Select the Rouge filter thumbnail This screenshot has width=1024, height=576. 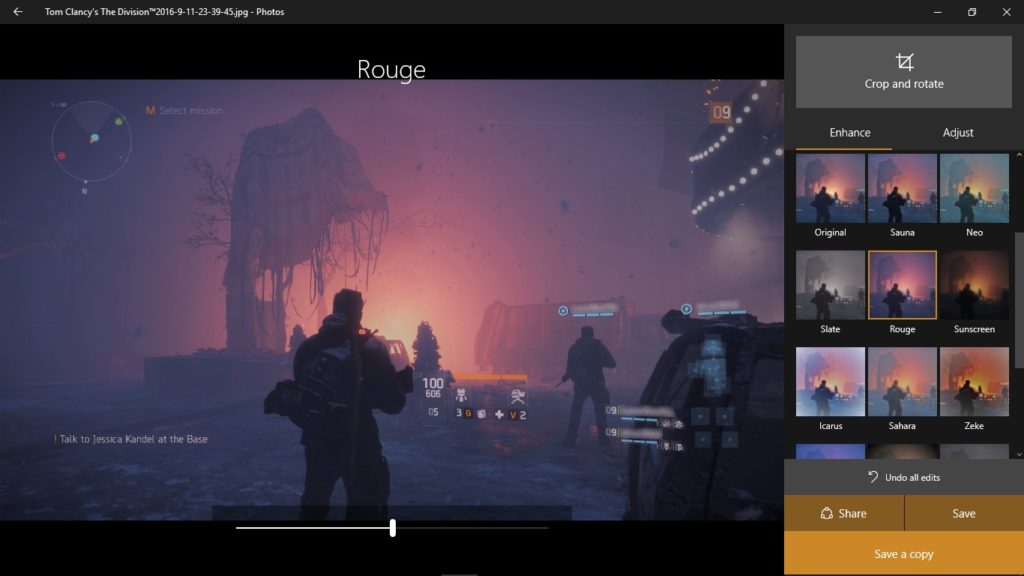click(x=902, y=285)
